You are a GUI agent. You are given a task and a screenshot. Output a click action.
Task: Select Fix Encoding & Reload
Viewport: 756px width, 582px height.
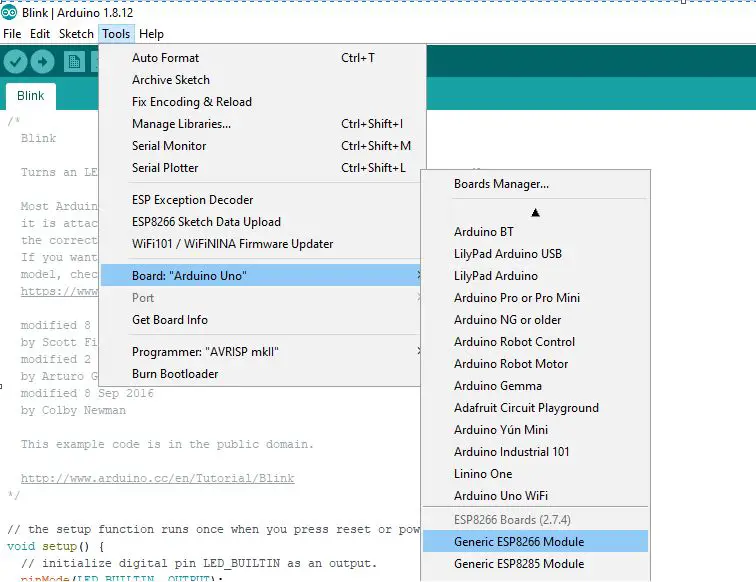pyautogui.click(x=262, y=102)
